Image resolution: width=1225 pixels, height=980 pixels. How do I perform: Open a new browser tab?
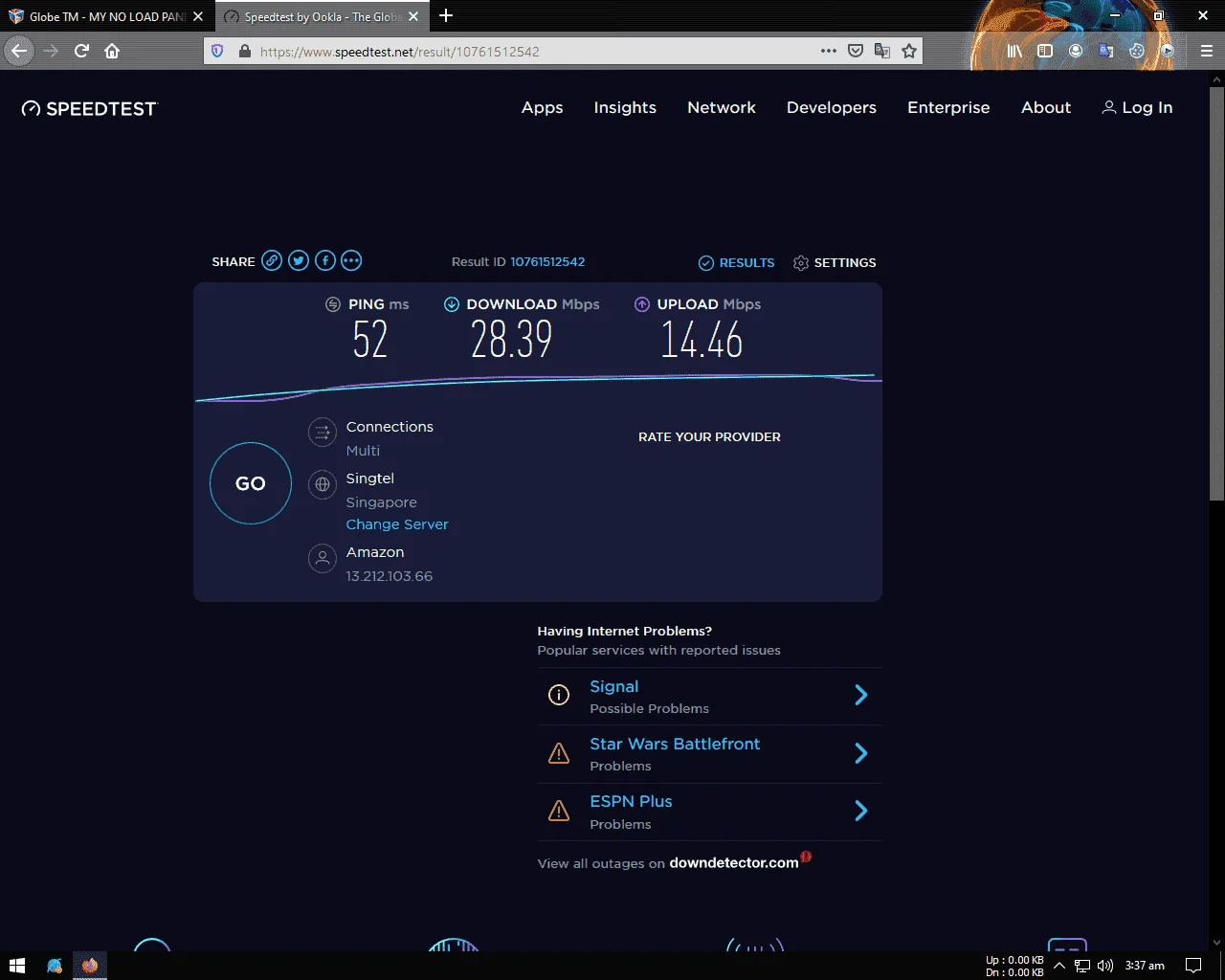446,15
